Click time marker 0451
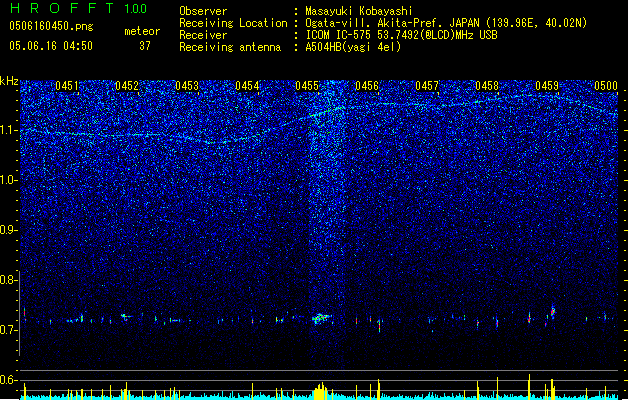Image resolution: width=629 pixels, height=400 pixels. click(x=67, y=86)
